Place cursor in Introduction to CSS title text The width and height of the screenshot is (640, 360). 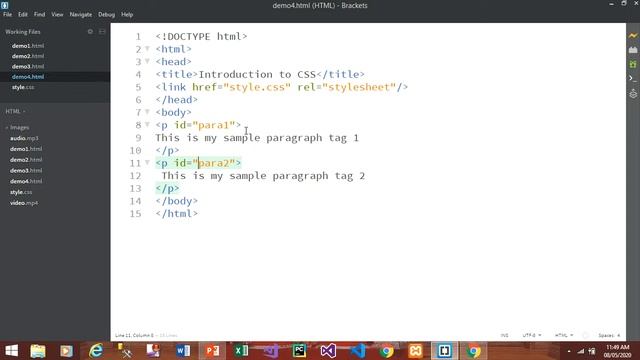[x=257, y=74]
